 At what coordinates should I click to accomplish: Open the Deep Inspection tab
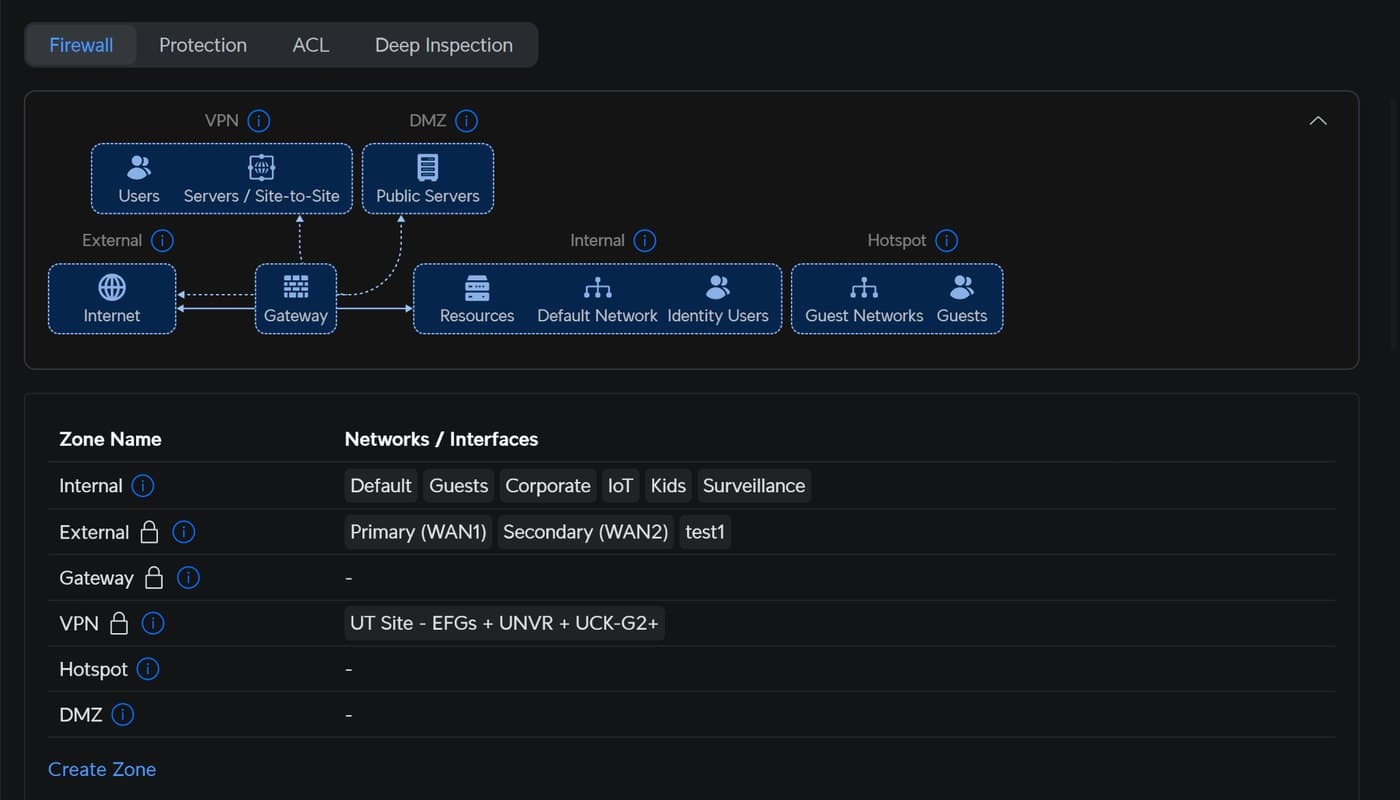(444, 45)
